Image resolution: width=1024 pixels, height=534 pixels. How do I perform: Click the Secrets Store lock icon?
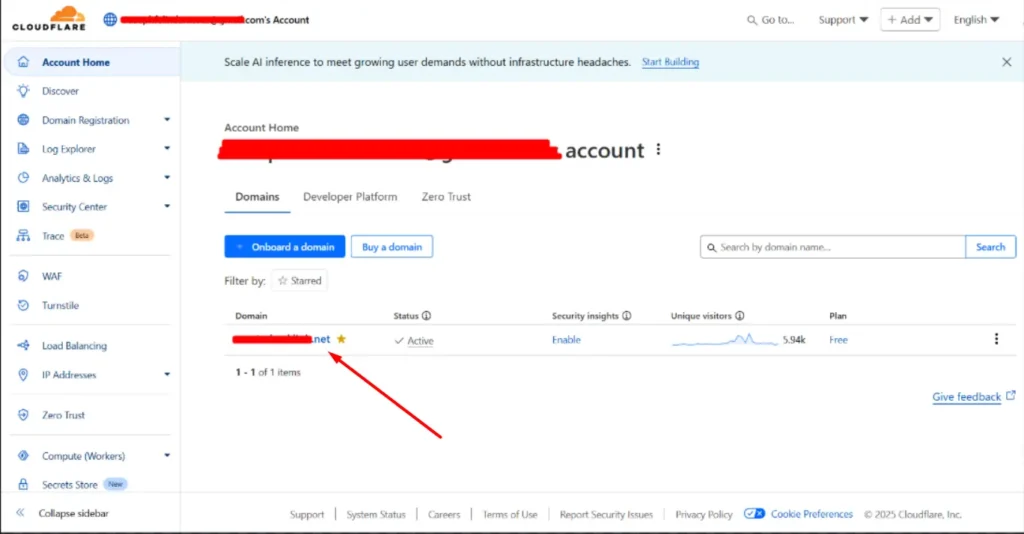(x=23, y=484)
